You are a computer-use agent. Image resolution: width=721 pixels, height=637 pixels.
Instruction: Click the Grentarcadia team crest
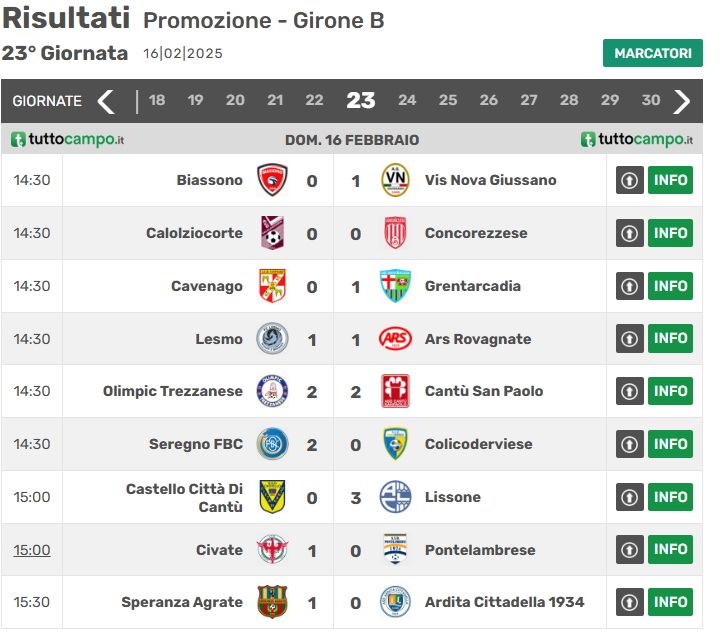point(395,286)
